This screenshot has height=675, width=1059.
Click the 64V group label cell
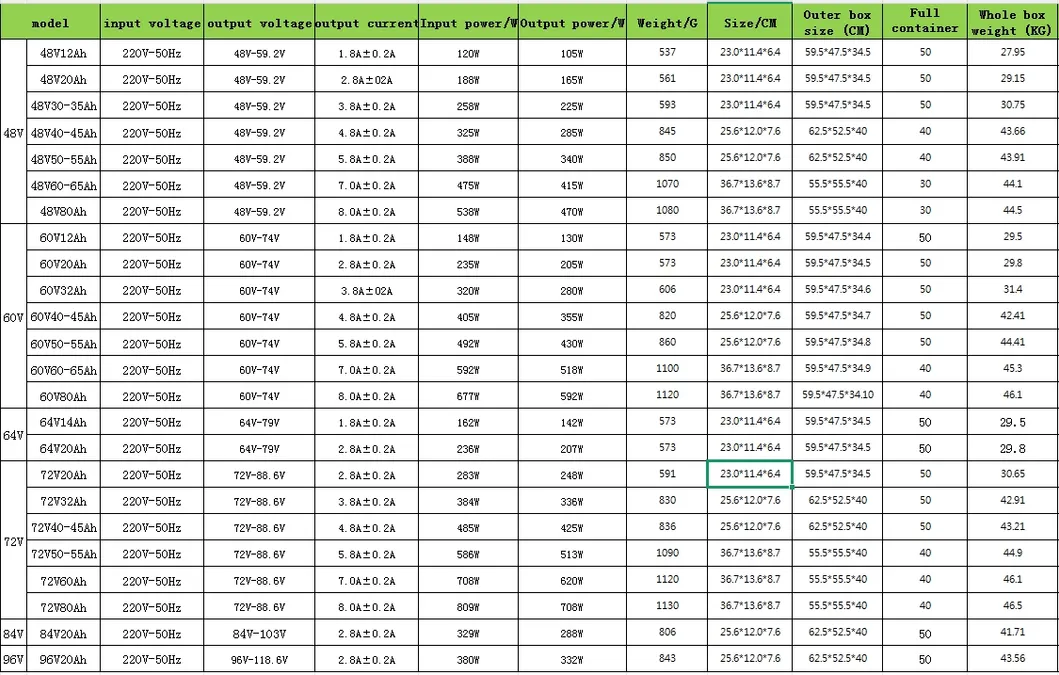pyautogui.click(x=13, y=435)
